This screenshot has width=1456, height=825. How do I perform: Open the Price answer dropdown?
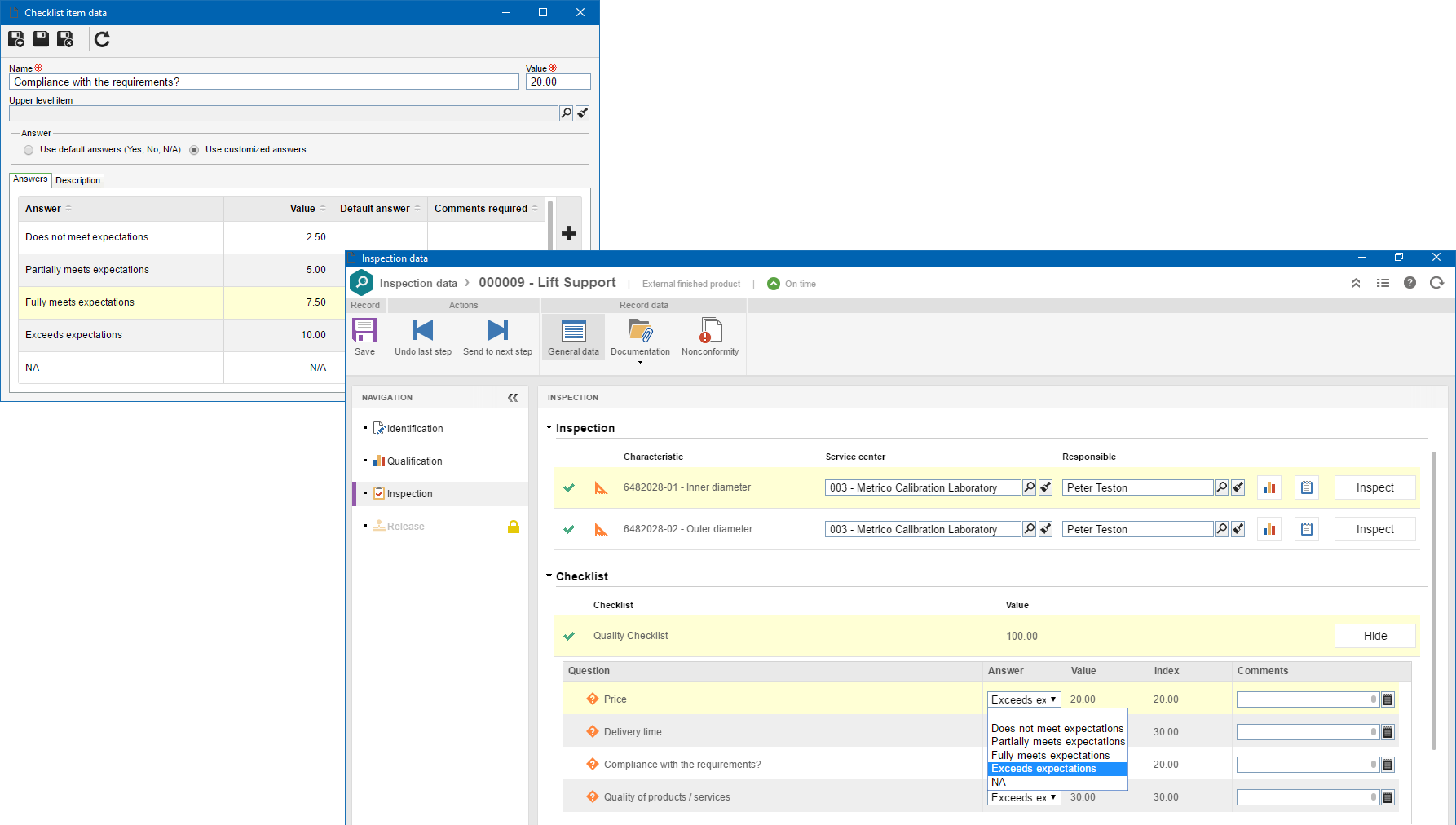[x=1024, y=699]
